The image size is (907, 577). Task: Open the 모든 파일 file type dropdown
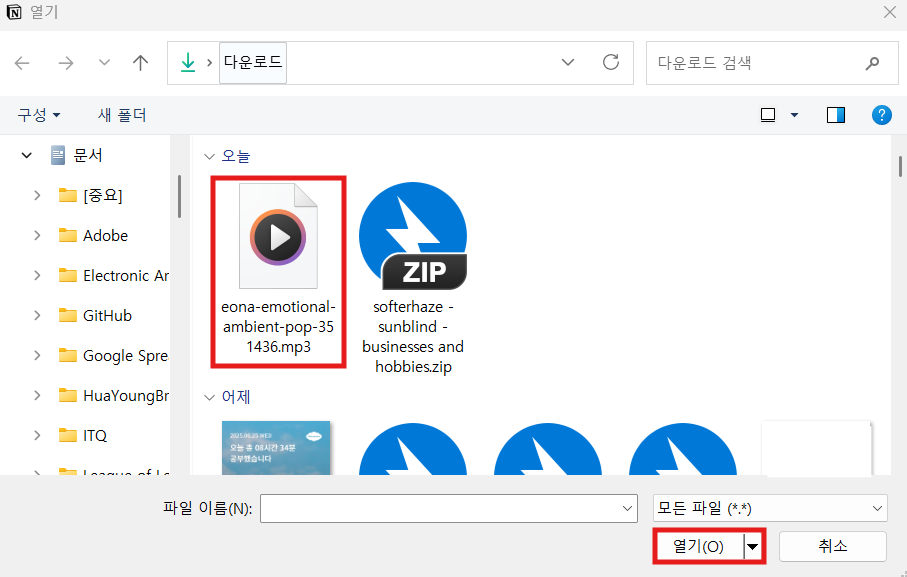coord(770,508)
